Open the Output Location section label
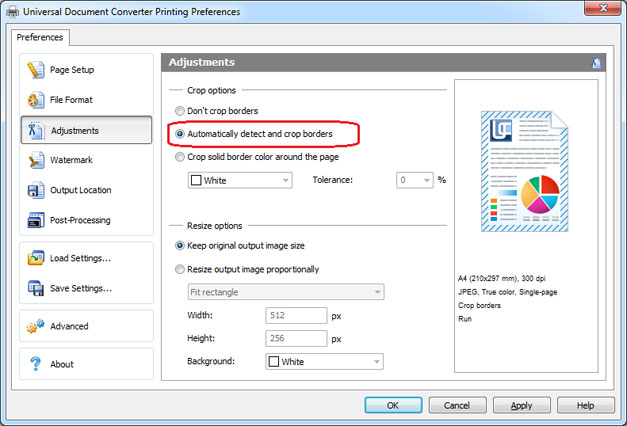Viewport: 627px width, 426px height. coord(80,190)
